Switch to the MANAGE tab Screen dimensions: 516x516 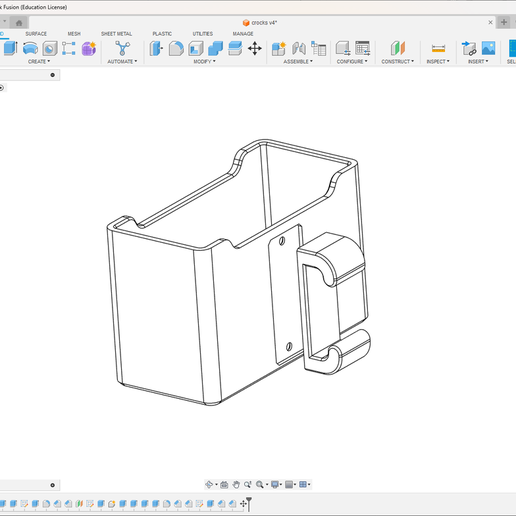243,34
